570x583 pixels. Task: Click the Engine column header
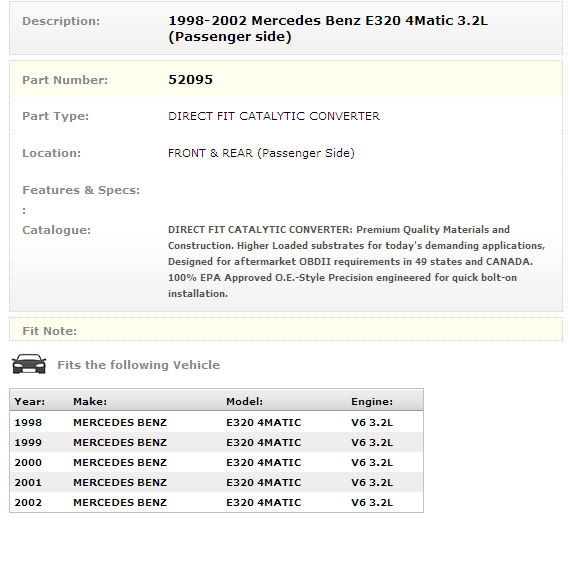pyautogui.click(x=372, y=402)
